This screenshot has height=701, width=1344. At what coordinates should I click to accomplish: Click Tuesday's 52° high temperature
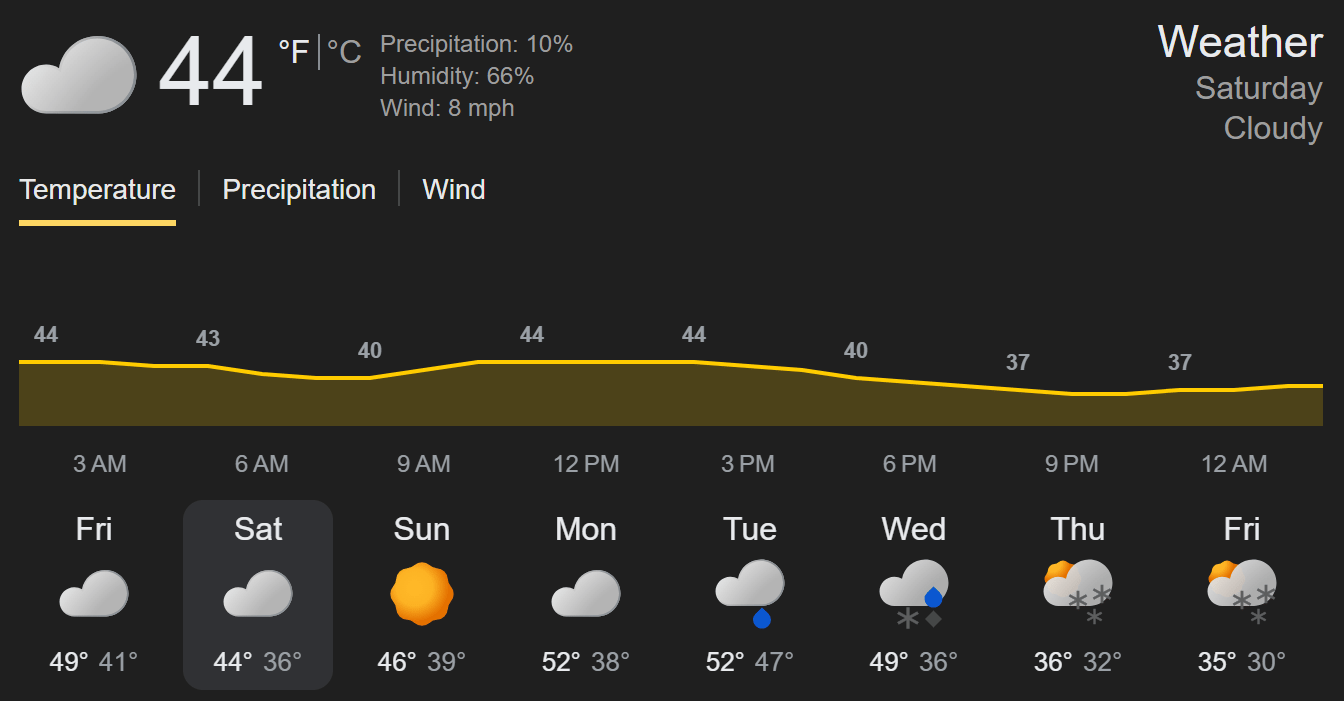point(725,662)
